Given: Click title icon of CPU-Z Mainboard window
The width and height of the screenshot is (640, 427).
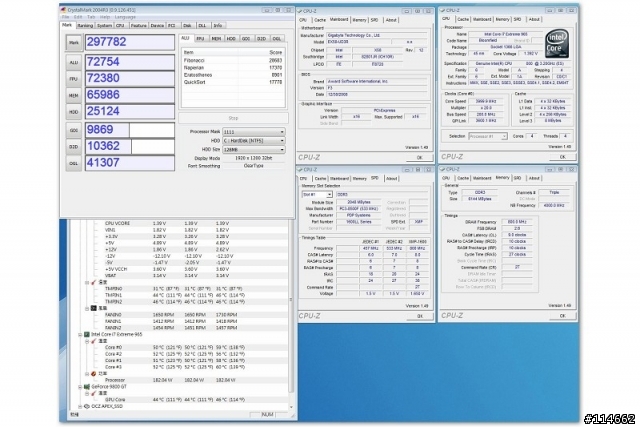Looking at the screenshot, I should (300, 11).
